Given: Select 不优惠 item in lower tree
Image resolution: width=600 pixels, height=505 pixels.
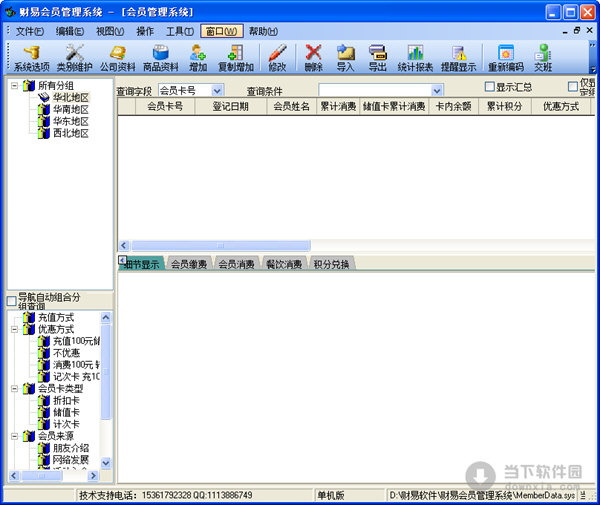Looking at the screenshot, I should click(67, 353).
